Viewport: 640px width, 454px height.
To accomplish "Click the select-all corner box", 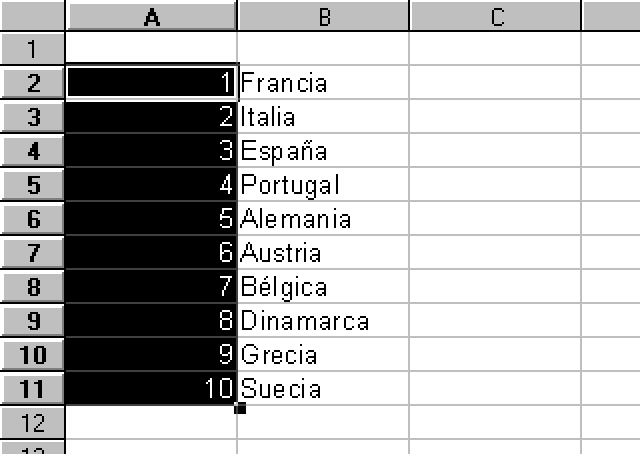I will pos(32,16).
